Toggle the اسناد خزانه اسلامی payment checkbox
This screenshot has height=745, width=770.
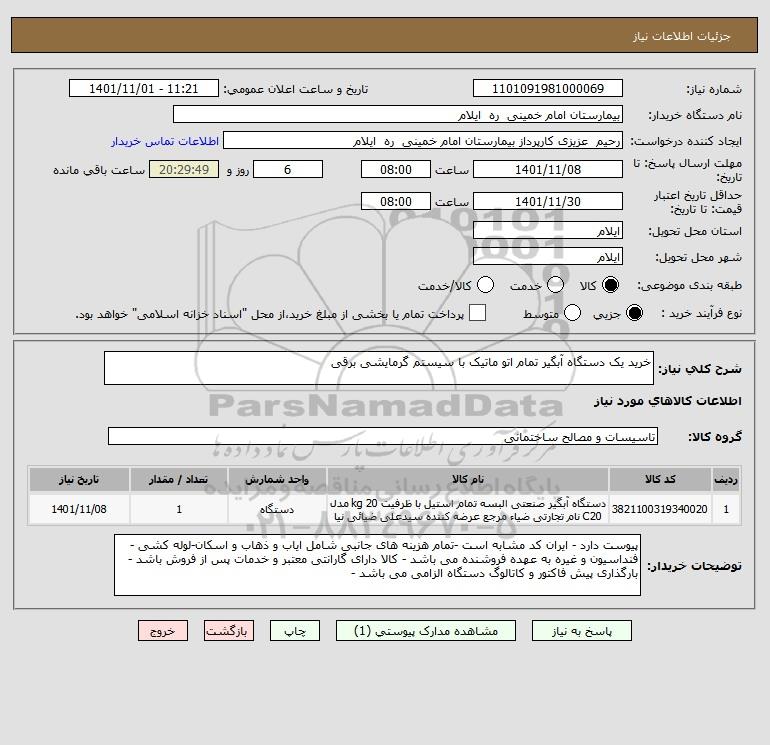pos(477,313)
